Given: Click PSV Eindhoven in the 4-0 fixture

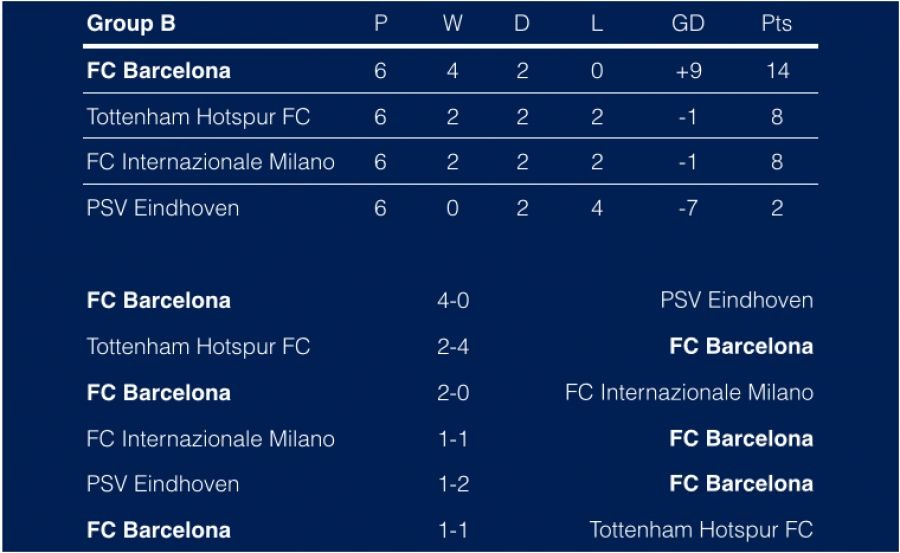Looking at the screenshot, I should [736, 301].
